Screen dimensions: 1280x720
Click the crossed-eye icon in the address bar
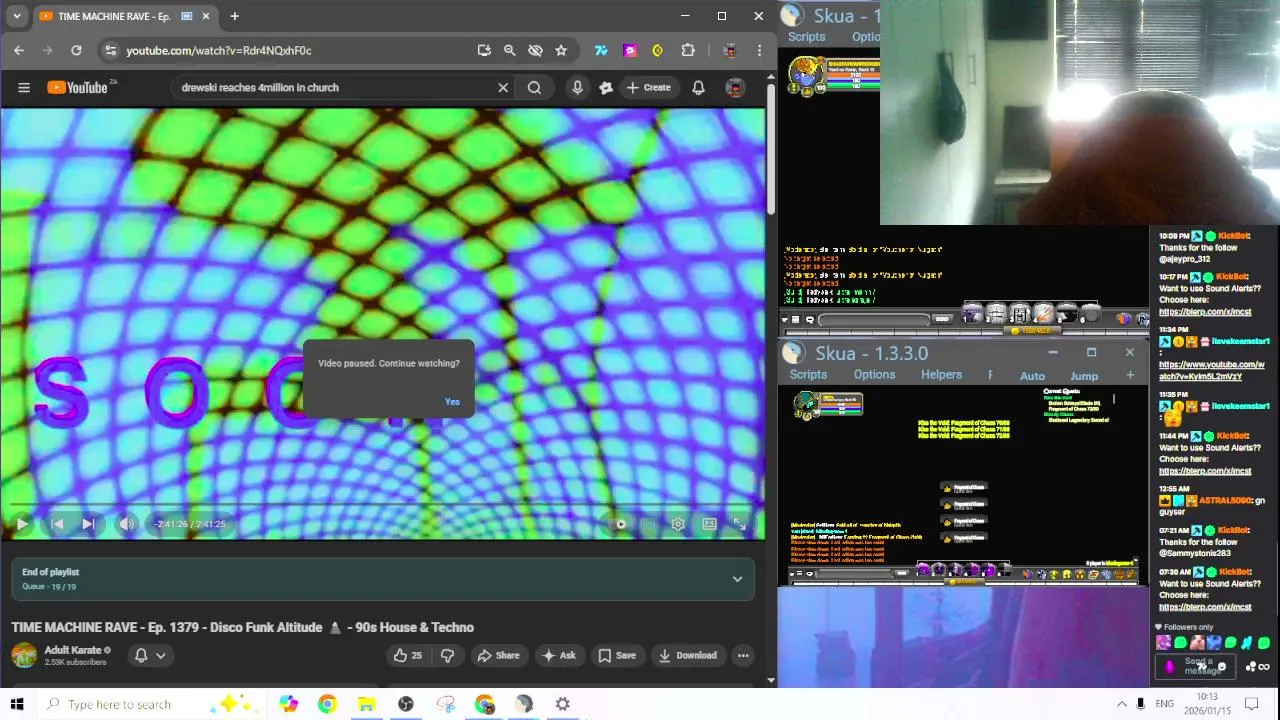[x=535, y=50]
